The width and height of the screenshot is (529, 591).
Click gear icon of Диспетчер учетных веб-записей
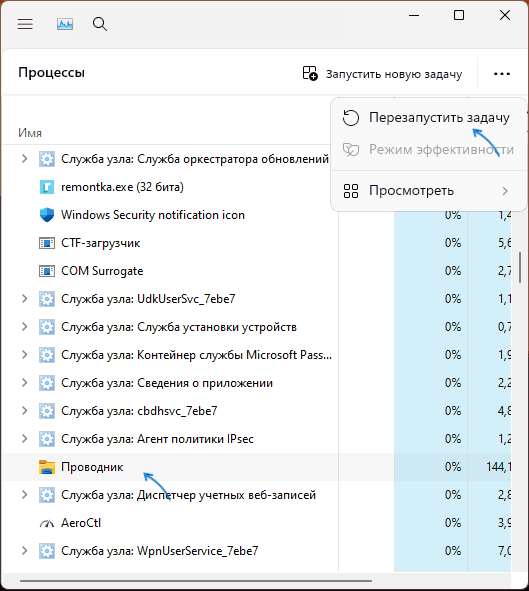click(47, 495)
